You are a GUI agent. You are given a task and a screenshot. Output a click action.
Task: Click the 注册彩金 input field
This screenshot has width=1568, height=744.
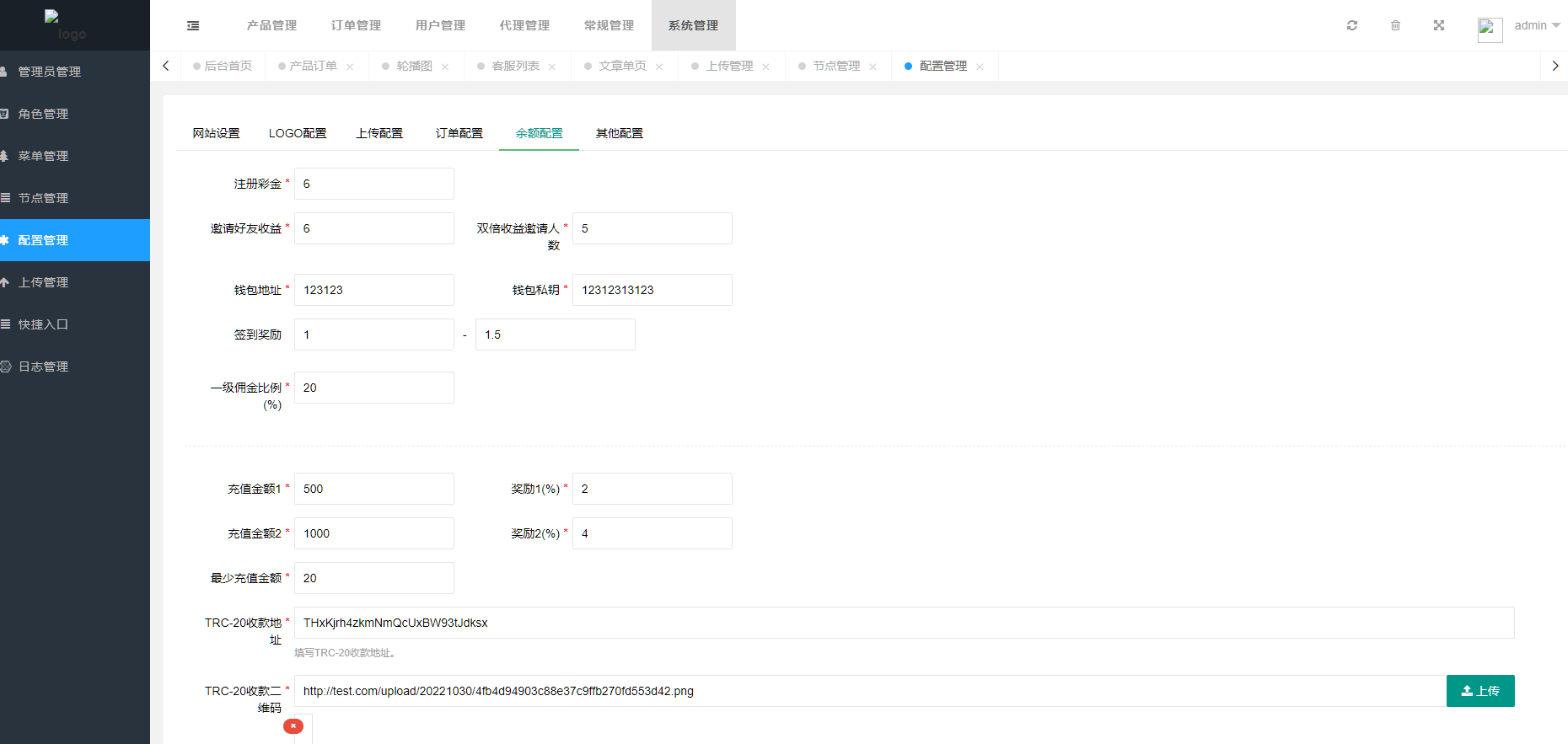[373, 184]
